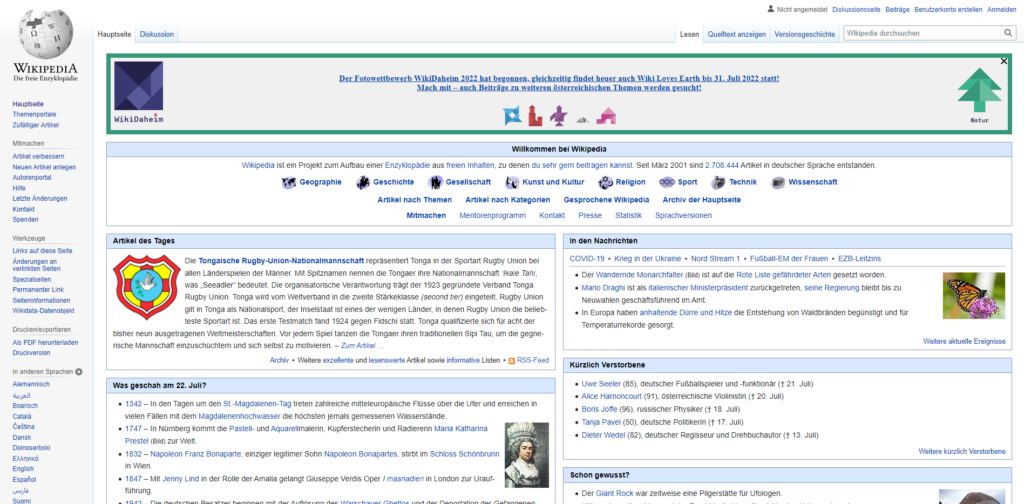The image size is (1024, 504).
Task: Open Artikel nach Kategorien link
Action: pos(507,200)
